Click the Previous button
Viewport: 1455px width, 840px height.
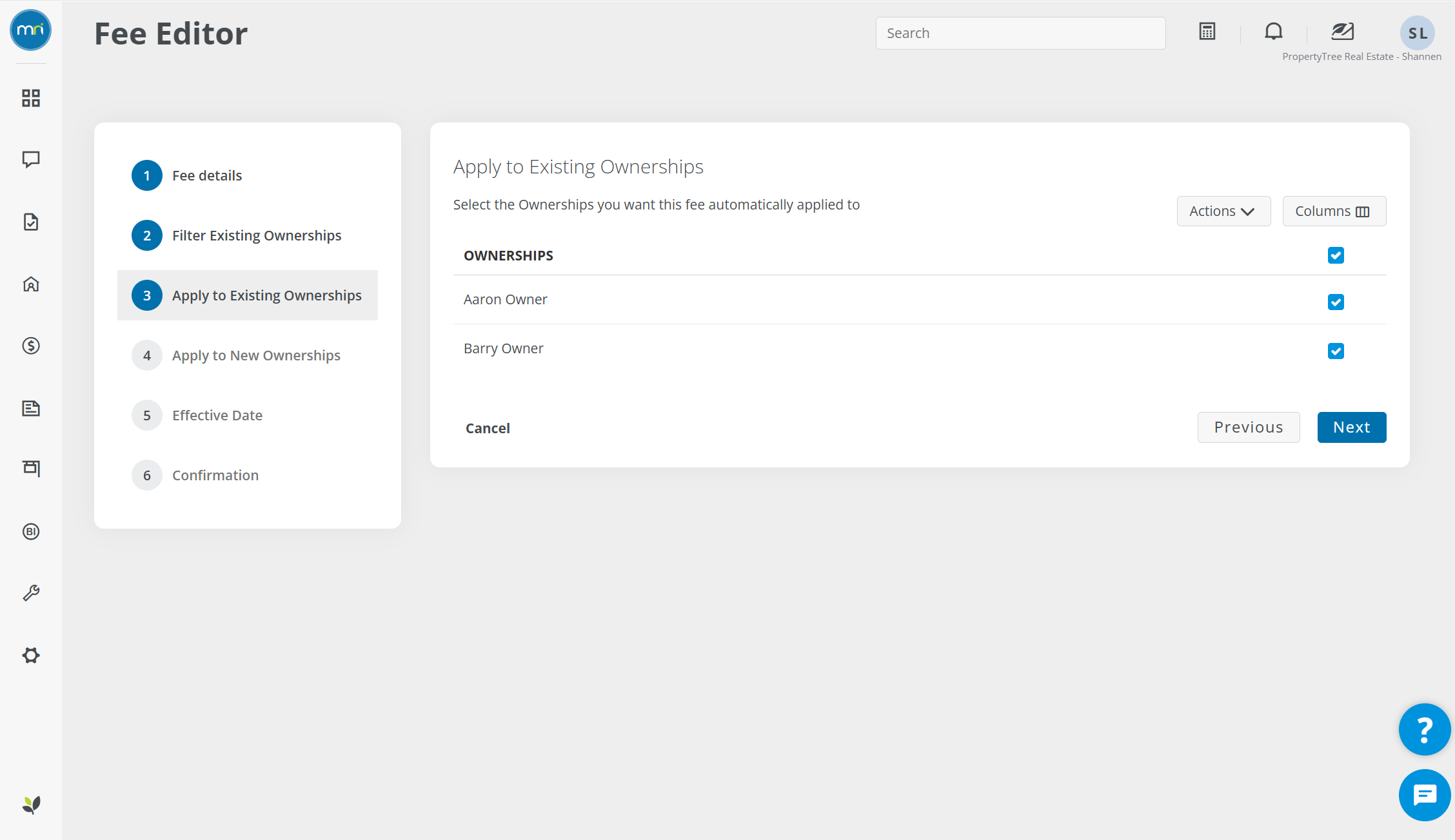point(1249,427)
